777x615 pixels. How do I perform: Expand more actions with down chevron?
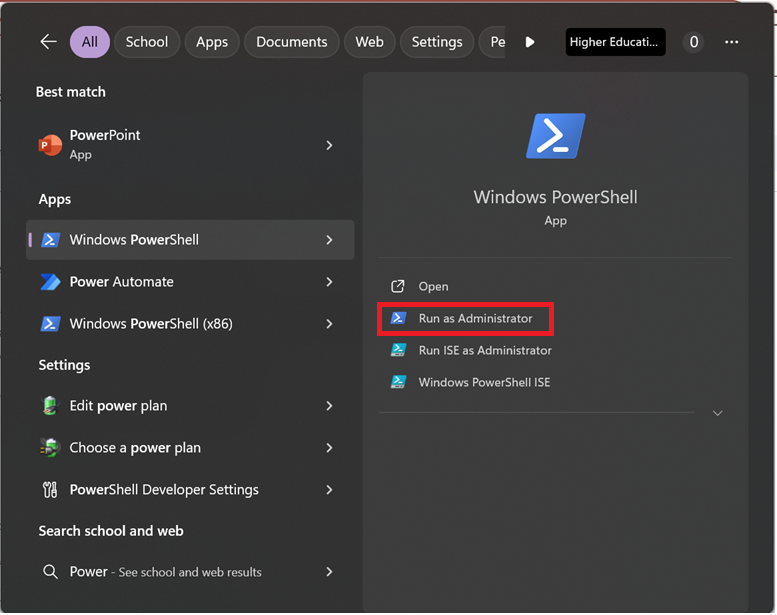click(x=717, y=413)
